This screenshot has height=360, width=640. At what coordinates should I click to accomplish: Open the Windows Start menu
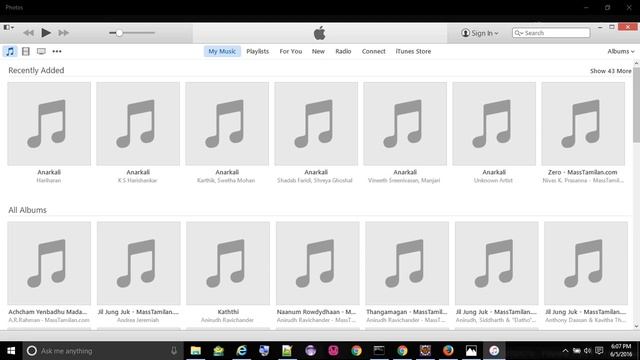point(11,351)
